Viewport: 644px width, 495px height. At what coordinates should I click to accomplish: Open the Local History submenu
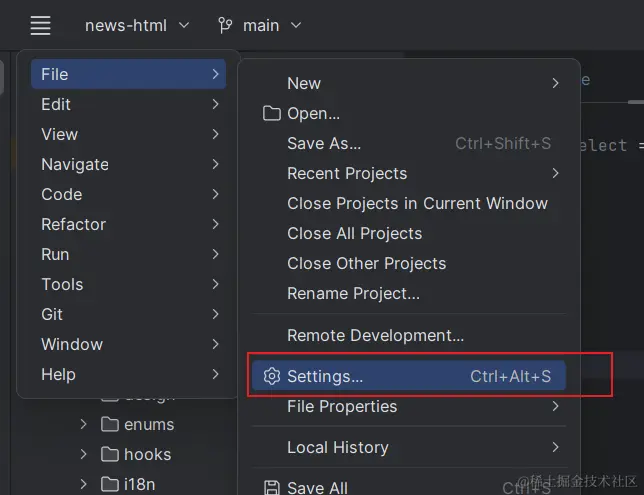click(337, 447)
